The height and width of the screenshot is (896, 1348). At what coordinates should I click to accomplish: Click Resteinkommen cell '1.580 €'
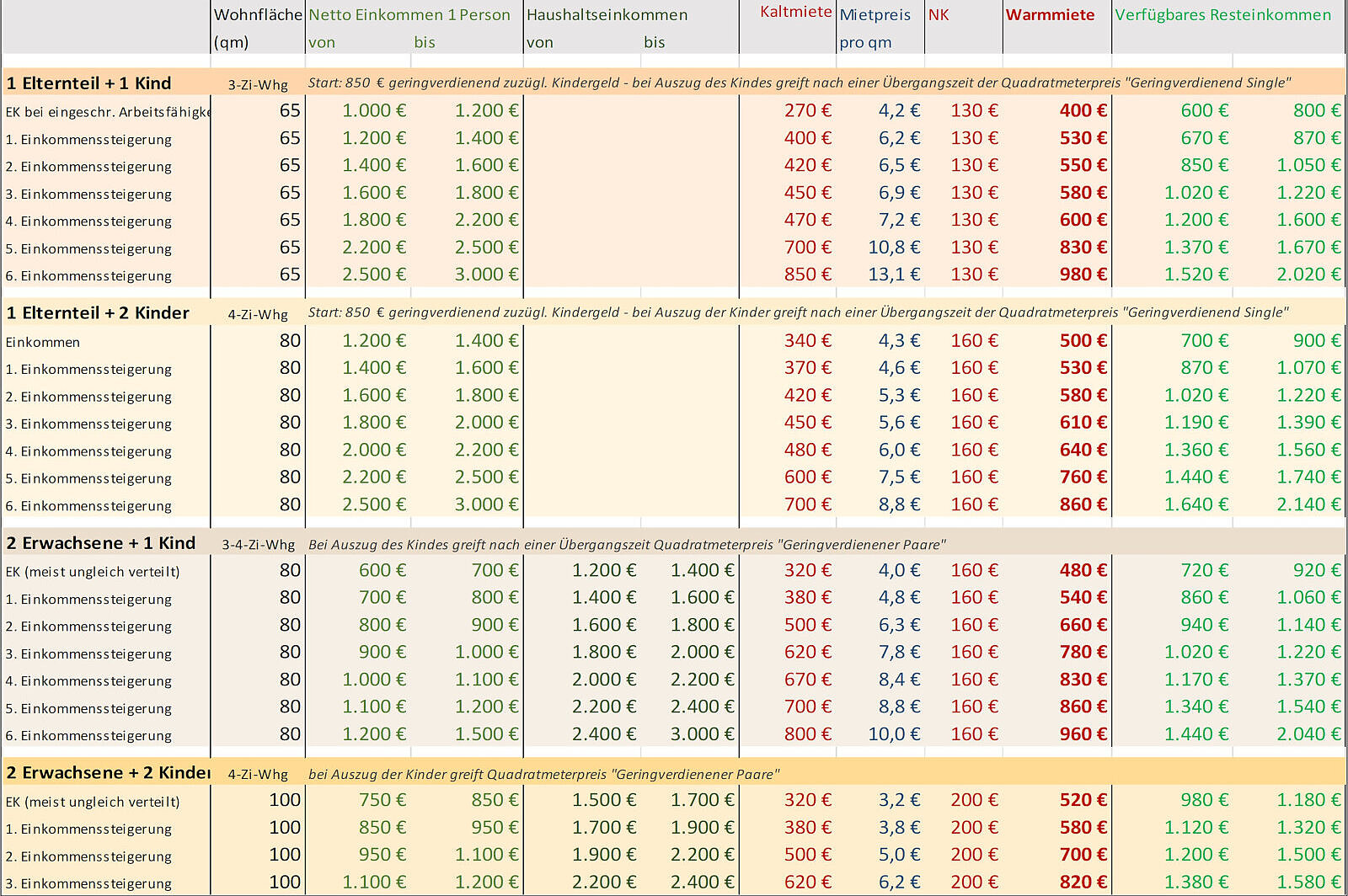[x=1308, y=882]
